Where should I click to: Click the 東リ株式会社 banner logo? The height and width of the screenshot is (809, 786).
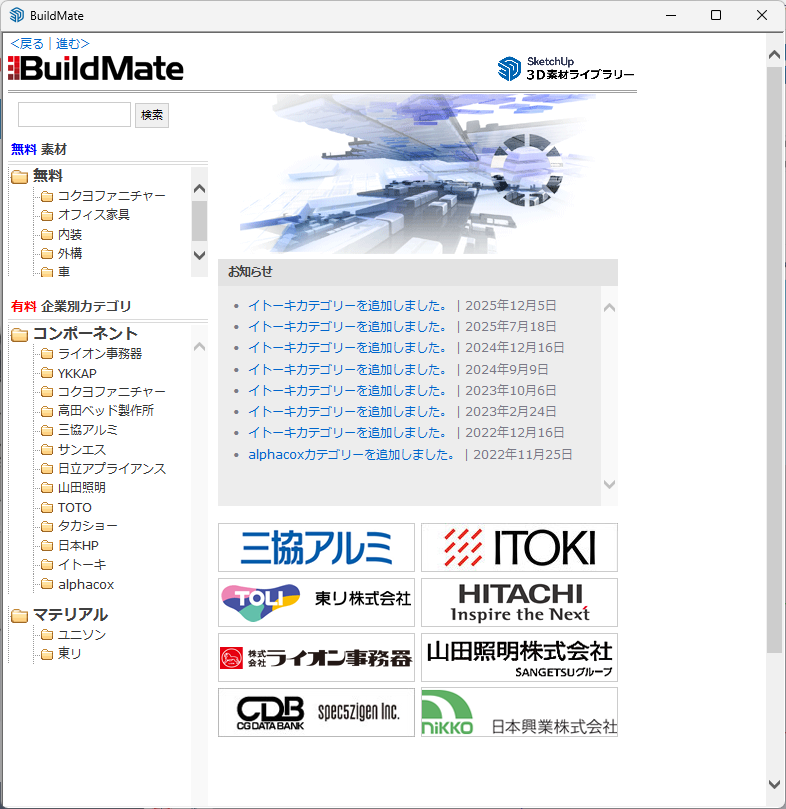point(316,602)
